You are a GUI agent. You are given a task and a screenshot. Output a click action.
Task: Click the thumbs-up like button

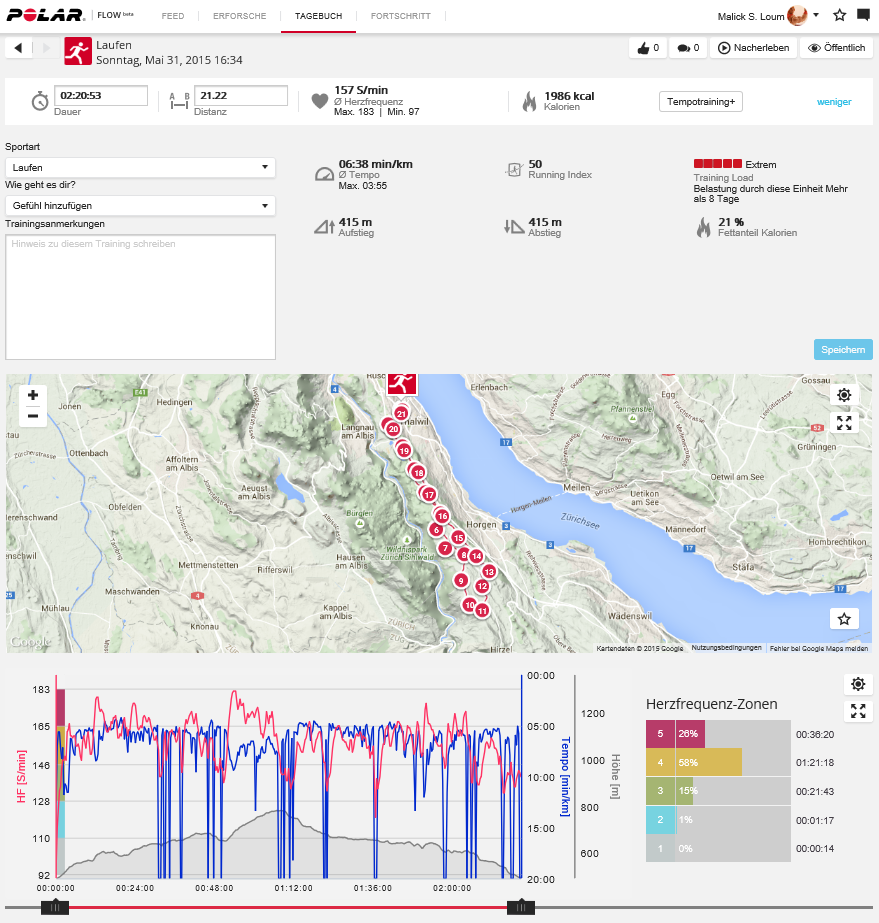click(647, 48)
